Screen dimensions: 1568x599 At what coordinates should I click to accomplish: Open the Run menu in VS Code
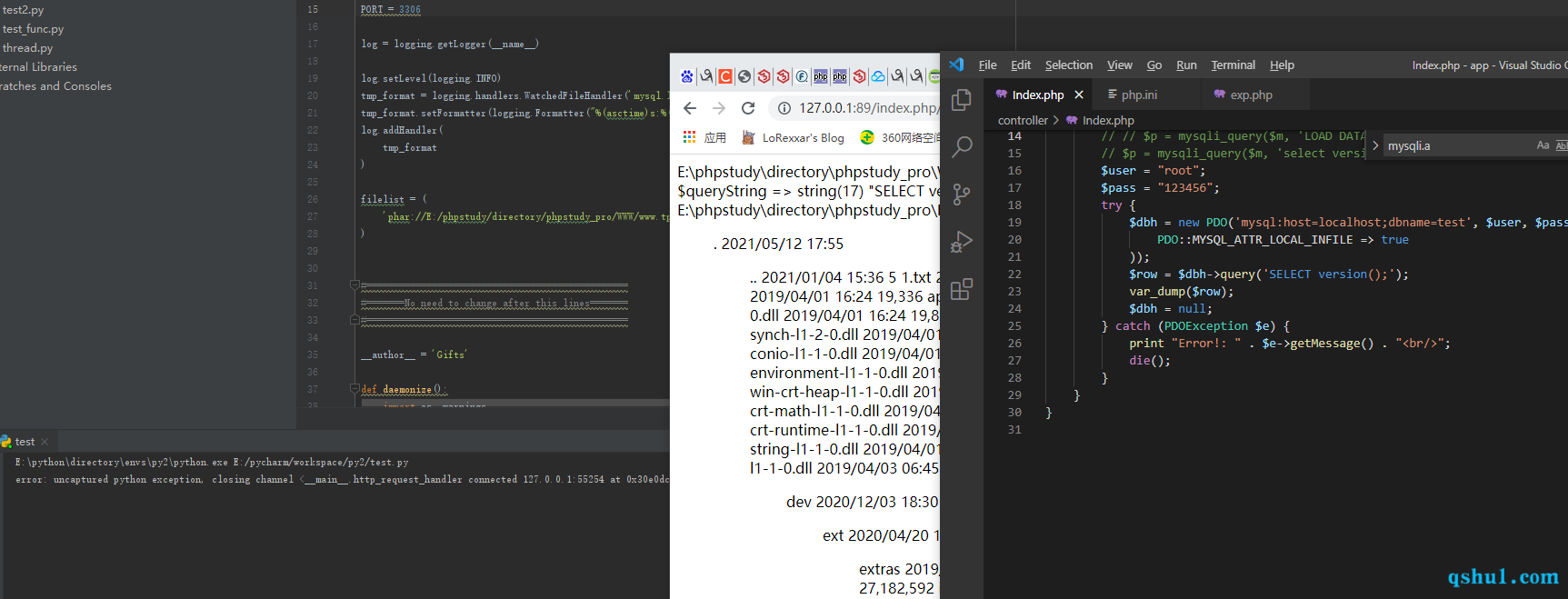1186,65
